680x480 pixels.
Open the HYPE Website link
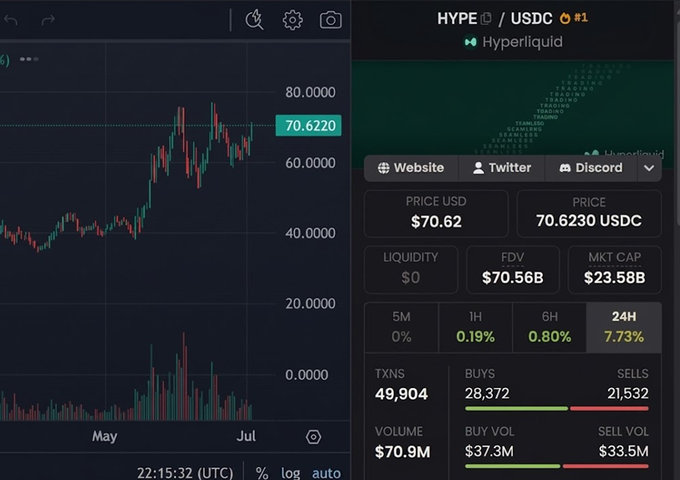(411, 168)
